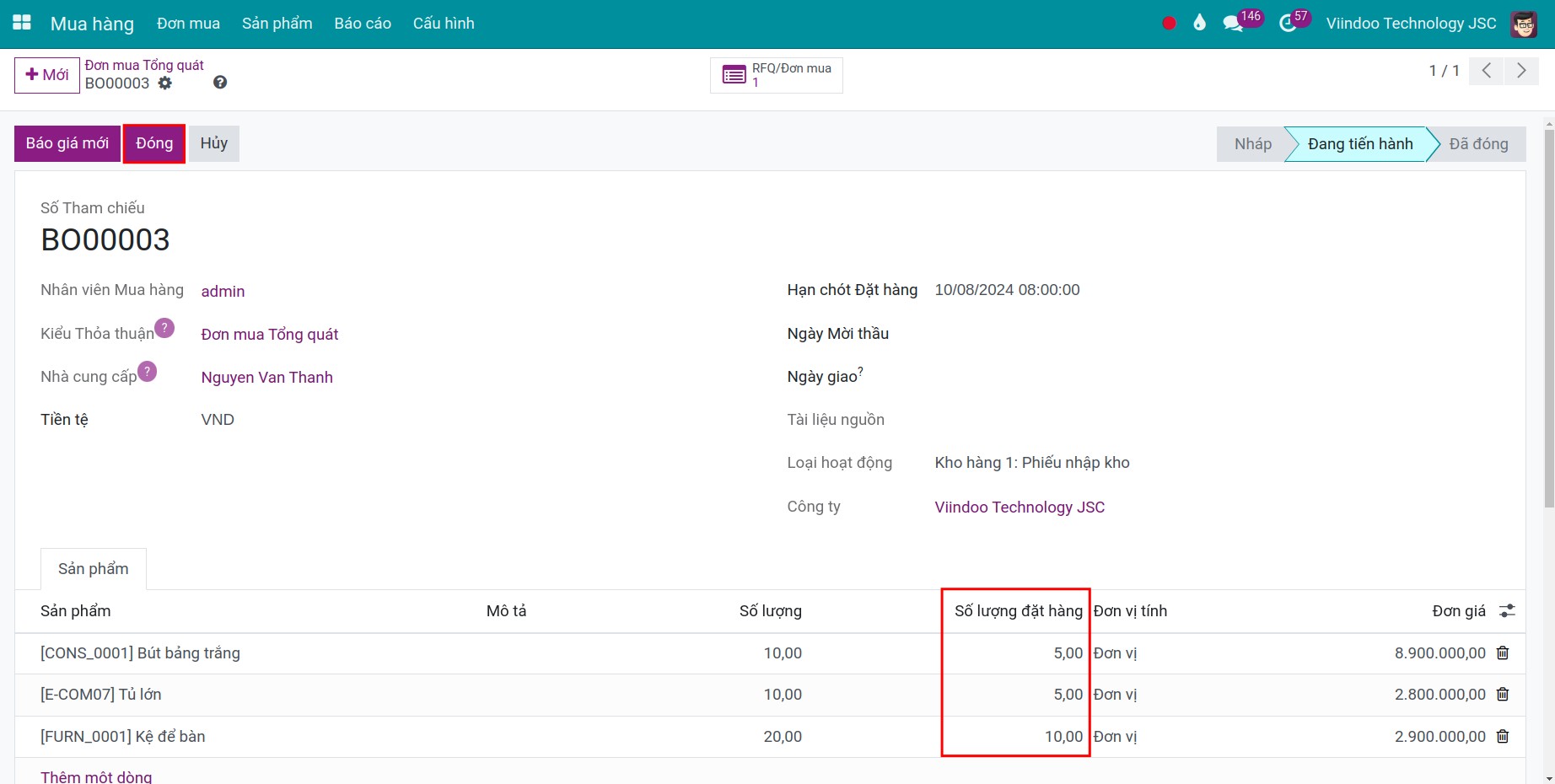The width and height of the screenshot is (1555, 784).
Task: Open the supplier Nguyen Van Thanh link
Action: (x=266, y=377)
